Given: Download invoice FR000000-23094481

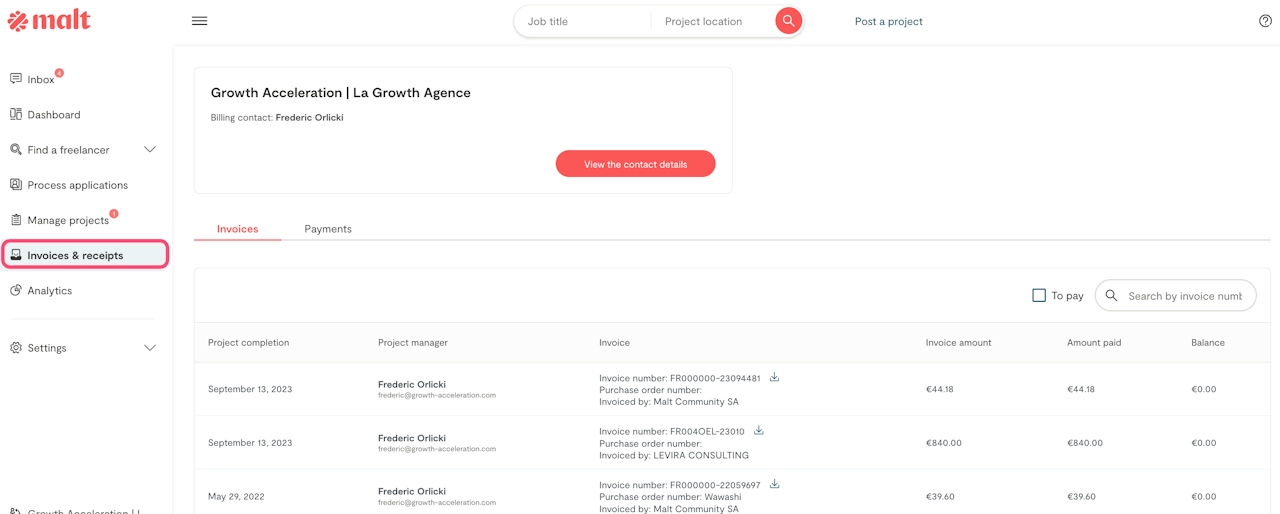Looking at the screenshot, I should pos(774,377).
